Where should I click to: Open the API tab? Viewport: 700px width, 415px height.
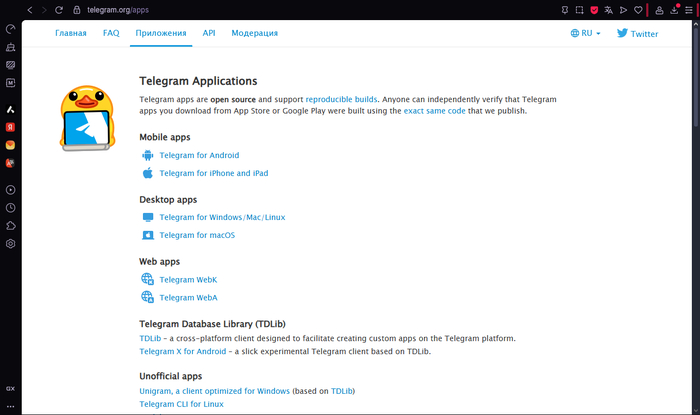[x=209, y=33]
